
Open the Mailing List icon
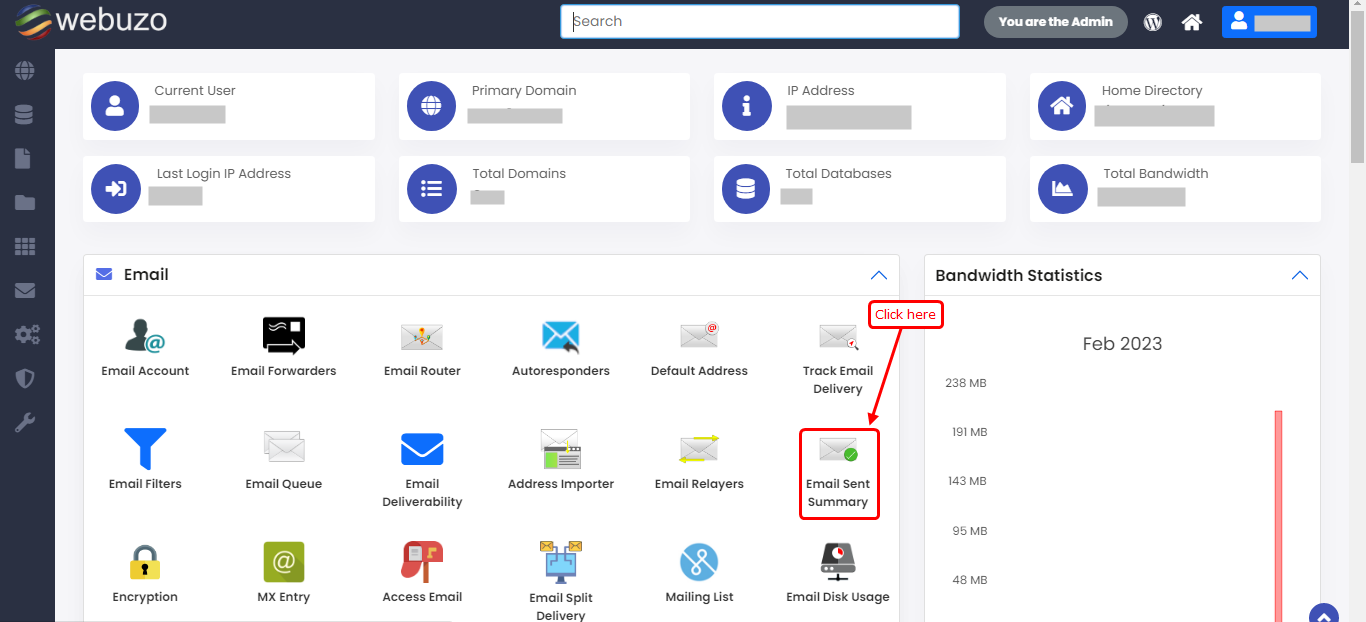699,563
